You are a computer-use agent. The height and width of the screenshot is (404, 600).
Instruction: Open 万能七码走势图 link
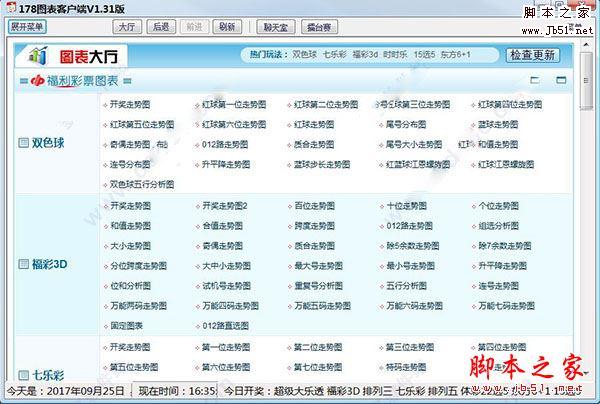click(x=506, y=306)
